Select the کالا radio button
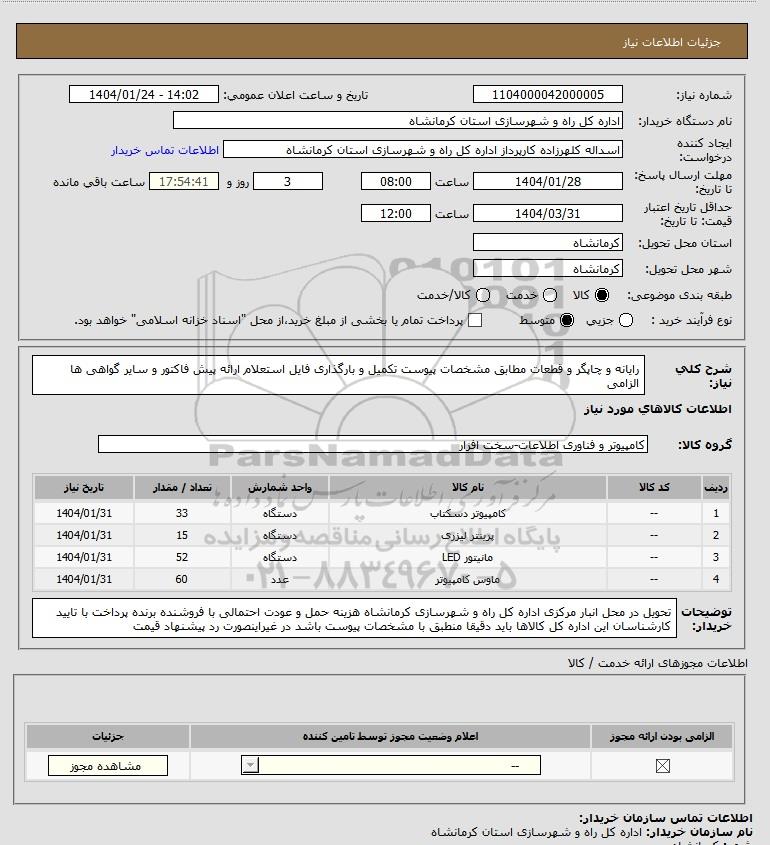This screenshot has height=845, width=770. (x=601, y=295)
